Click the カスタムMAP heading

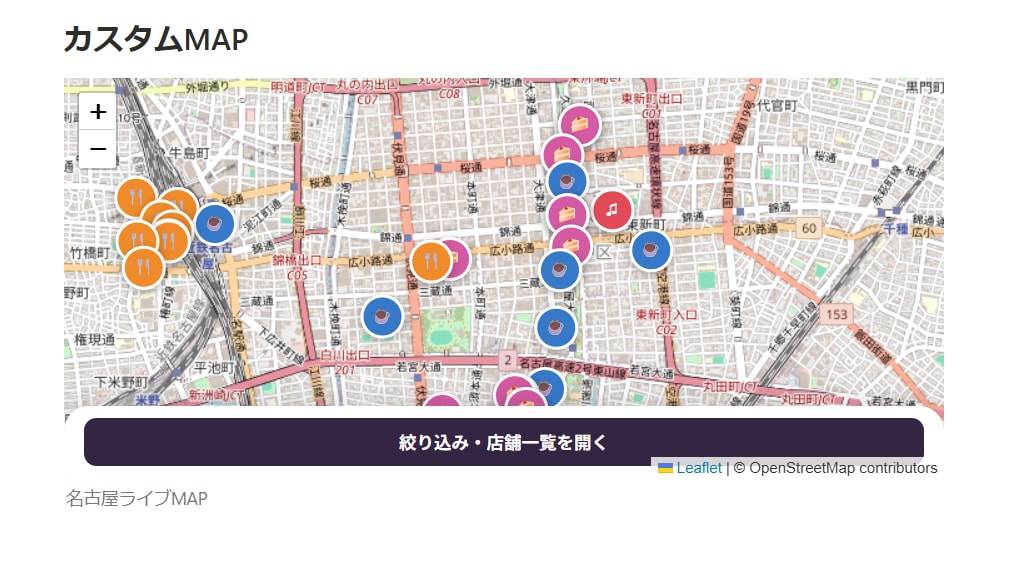point(156,38)
